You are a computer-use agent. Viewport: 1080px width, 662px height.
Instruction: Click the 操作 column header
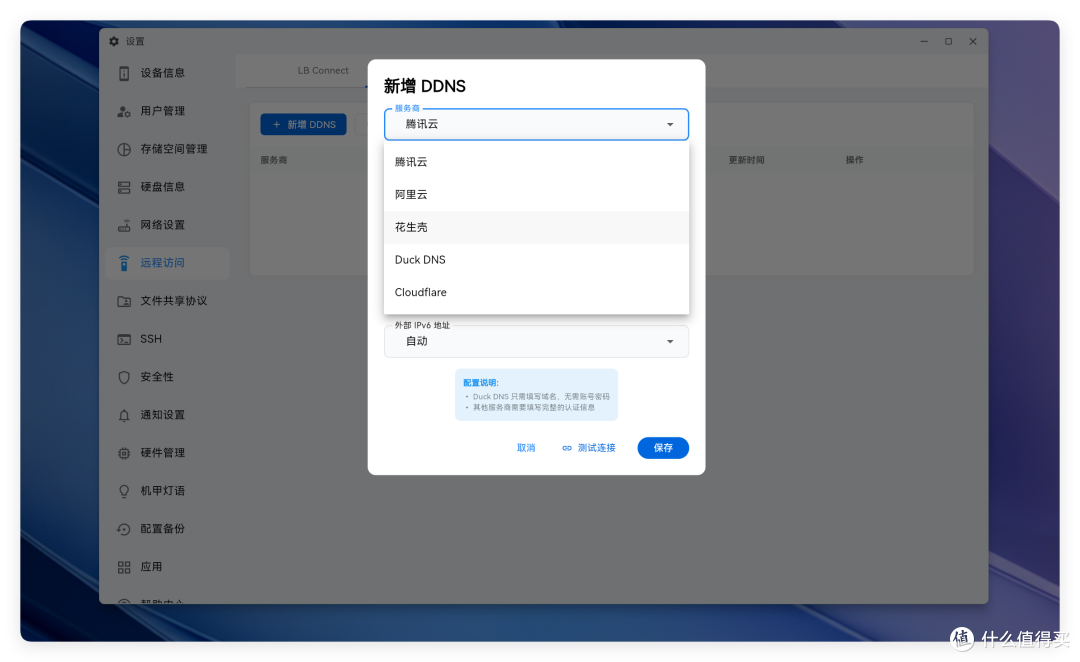click(854, 160)
